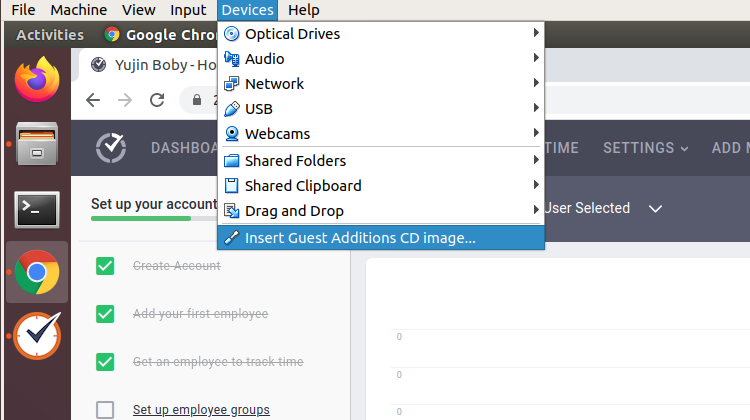This screenshot has height=420, width=750.
Task: Toggle the Create Account checkbox
Action: 105,266
